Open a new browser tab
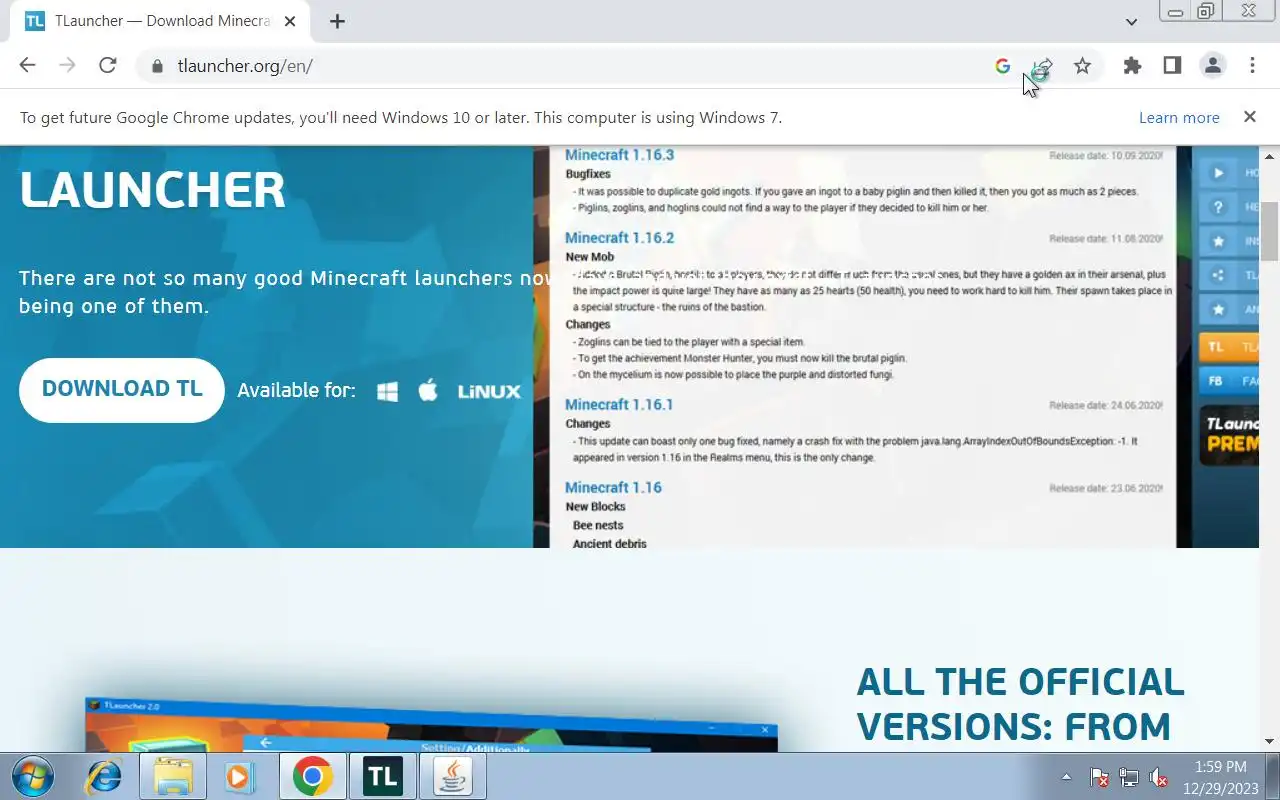This screenshot has height=800, width=1280. pyautogui.click(x=337, y=21)
